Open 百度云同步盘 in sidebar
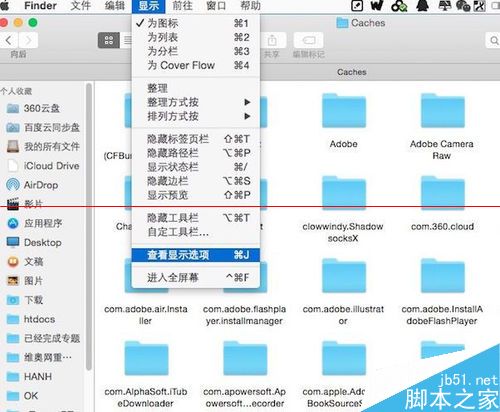Screen dimensions: 500x412 pos(43,127)
